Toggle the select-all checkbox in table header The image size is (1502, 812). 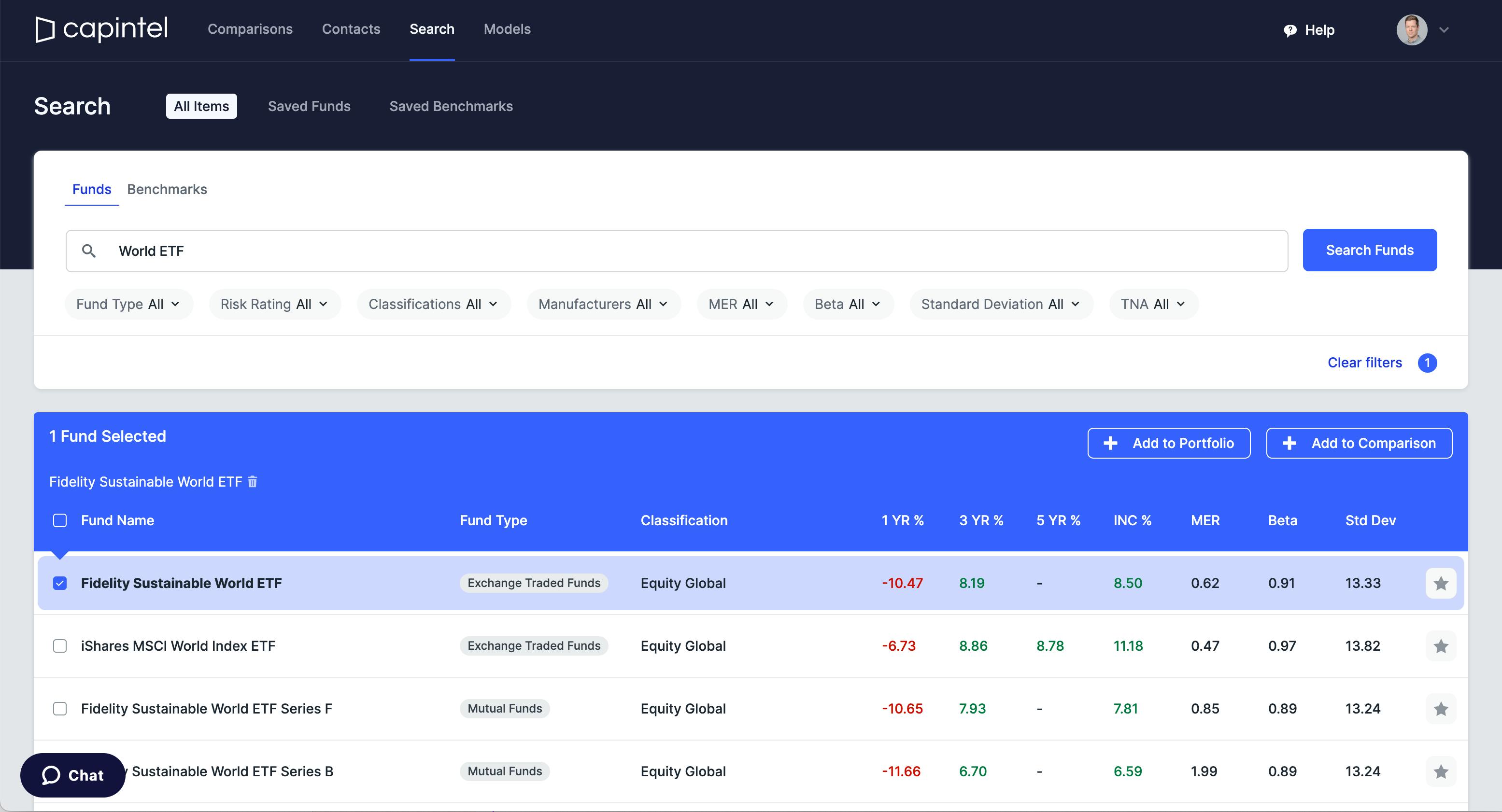(60, 520)
